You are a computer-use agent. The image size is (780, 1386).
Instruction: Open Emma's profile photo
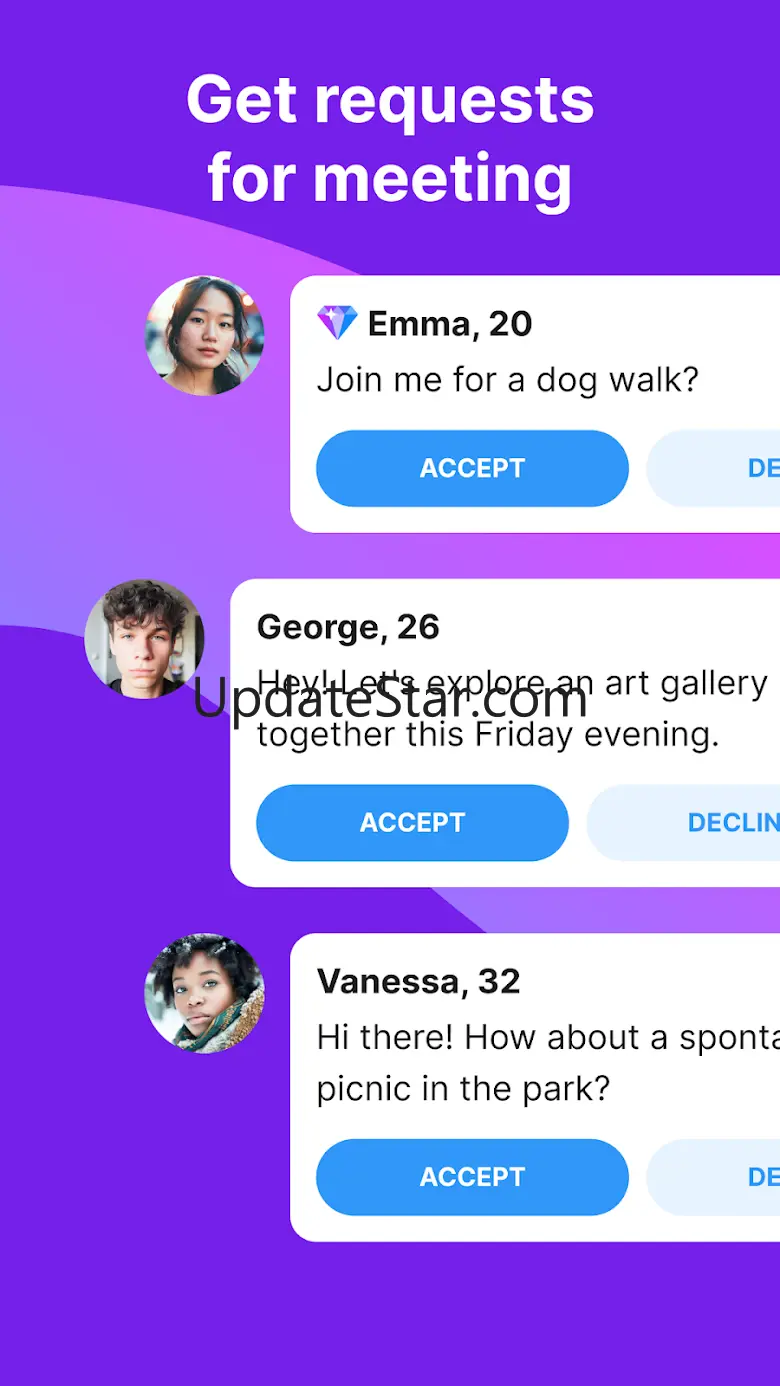click(205, 335)
